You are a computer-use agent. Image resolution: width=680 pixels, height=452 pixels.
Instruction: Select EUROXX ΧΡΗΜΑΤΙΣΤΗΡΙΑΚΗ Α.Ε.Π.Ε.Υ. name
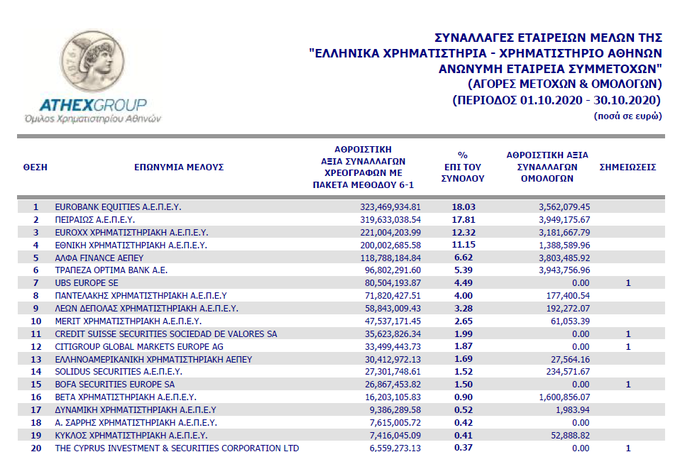131,233
